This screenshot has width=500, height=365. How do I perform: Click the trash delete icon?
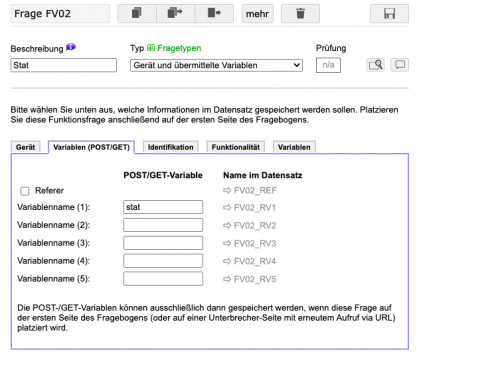tap(300, 13)
